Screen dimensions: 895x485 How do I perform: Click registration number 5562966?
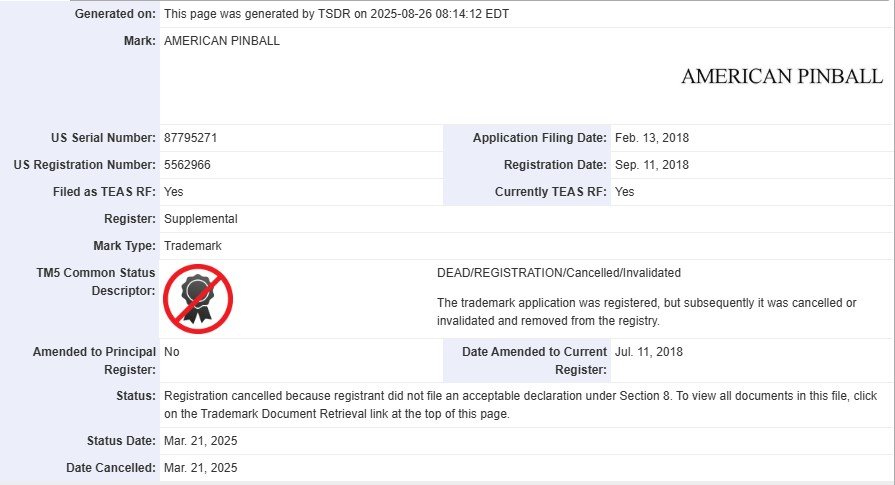(187, 165)
